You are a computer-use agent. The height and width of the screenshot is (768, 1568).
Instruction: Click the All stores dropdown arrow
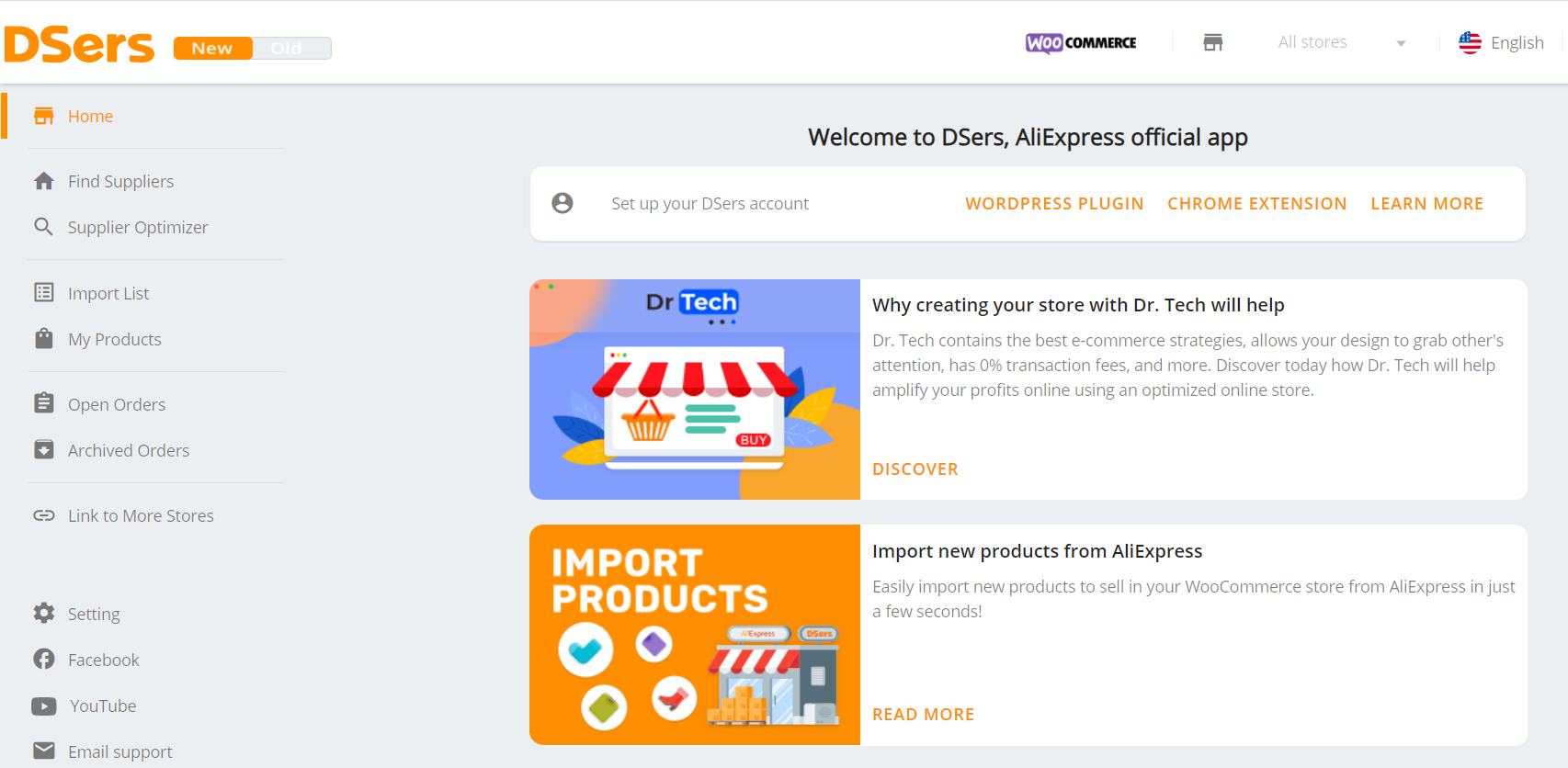[x=1401, y=43]
